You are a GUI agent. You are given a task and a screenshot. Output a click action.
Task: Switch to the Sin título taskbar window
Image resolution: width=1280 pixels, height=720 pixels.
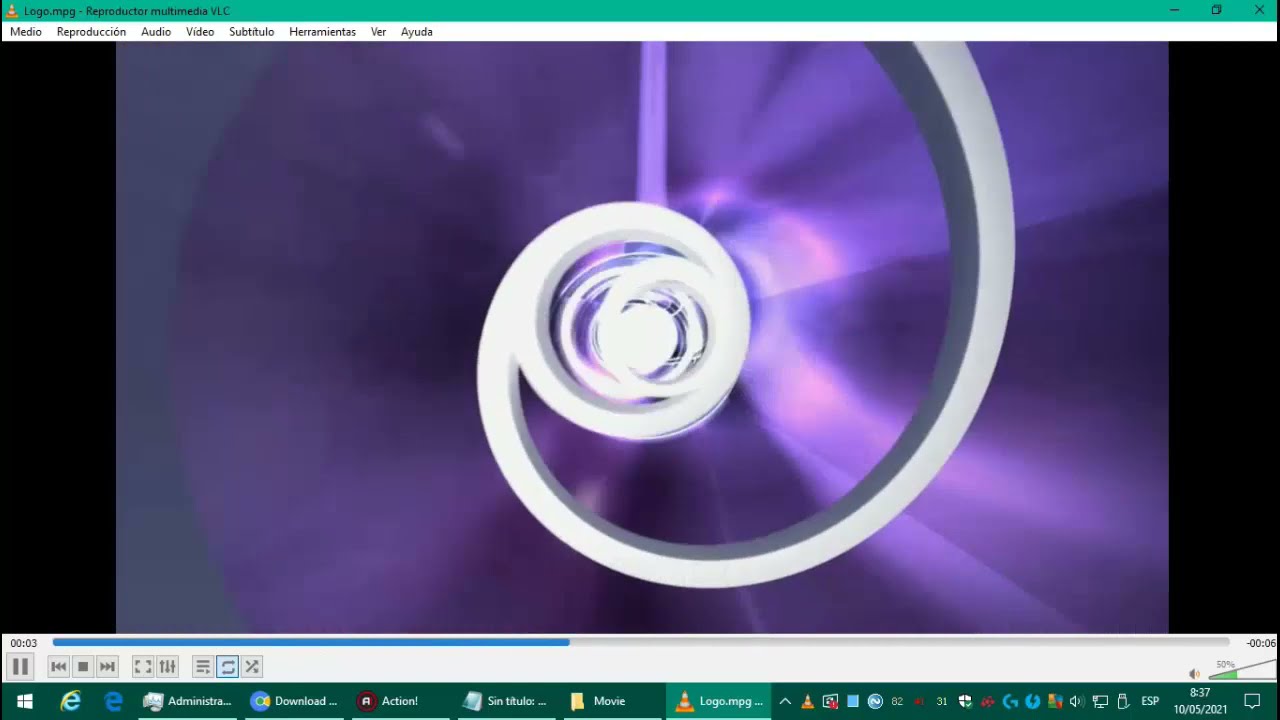coord(507,701)
